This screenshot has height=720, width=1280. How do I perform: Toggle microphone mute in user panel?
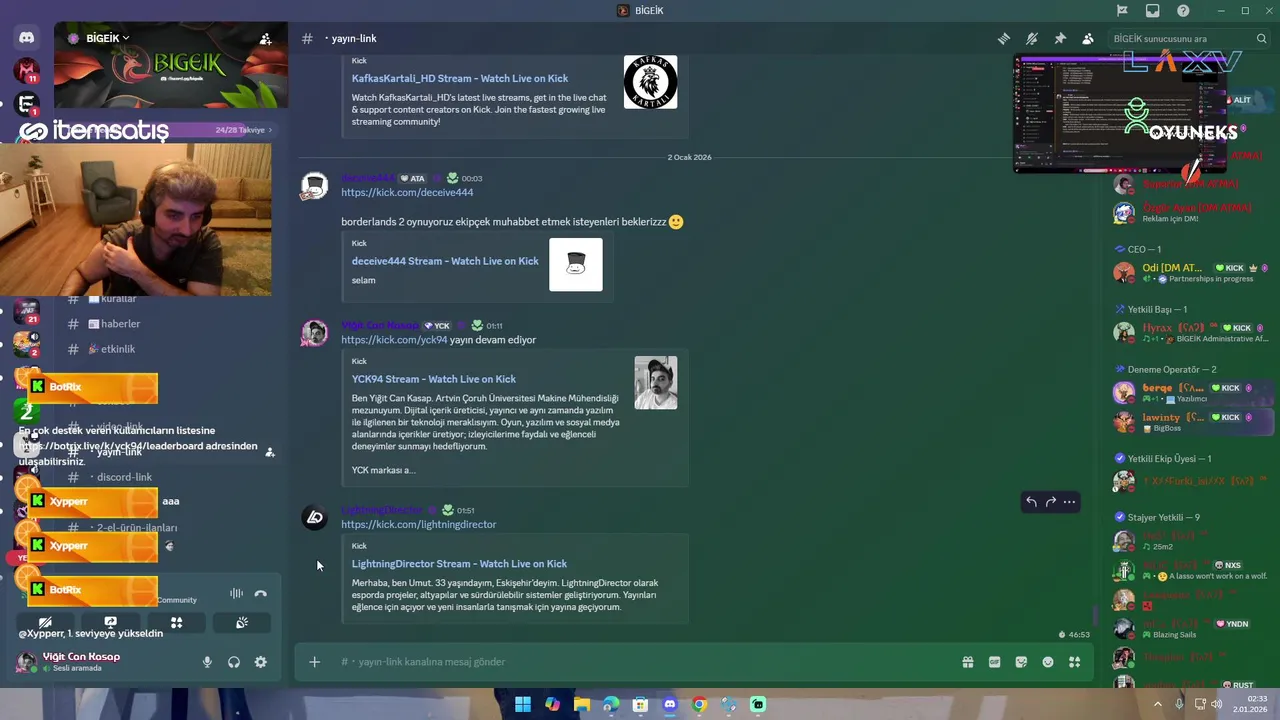(x=207, y=662)
